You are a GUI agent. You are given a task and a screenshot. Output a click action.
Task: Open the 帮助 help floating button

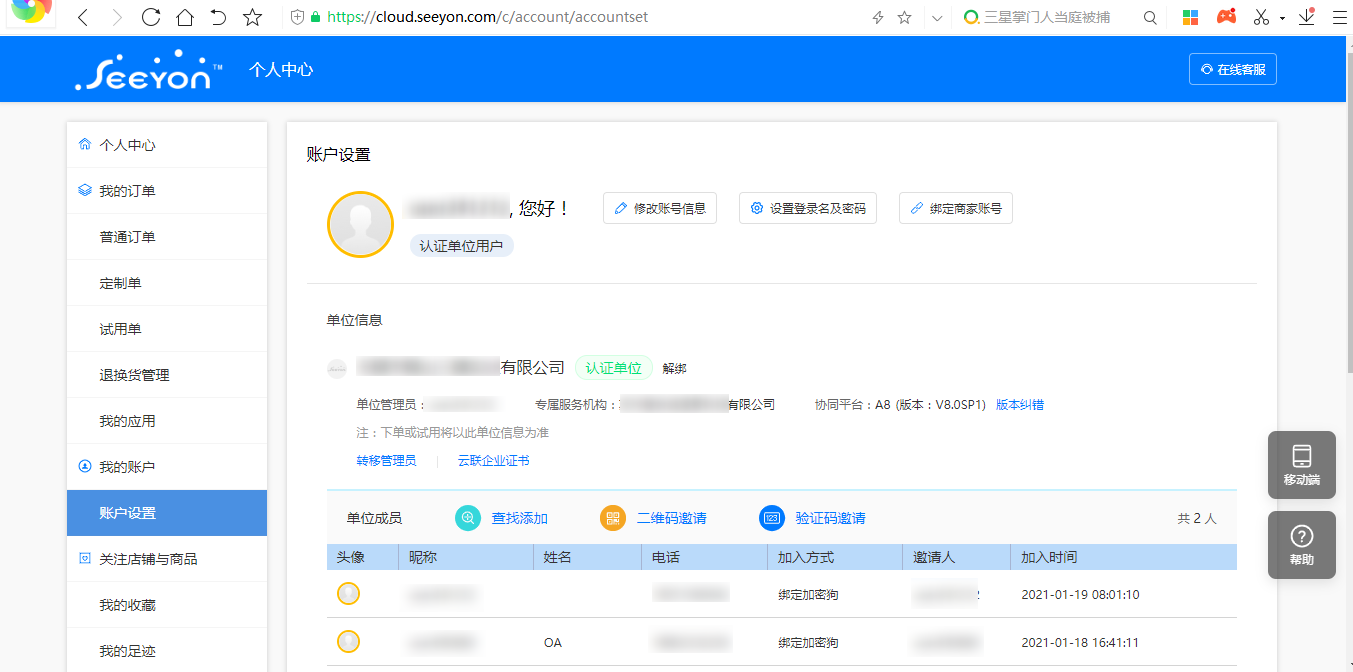[x=1301, y=545]
